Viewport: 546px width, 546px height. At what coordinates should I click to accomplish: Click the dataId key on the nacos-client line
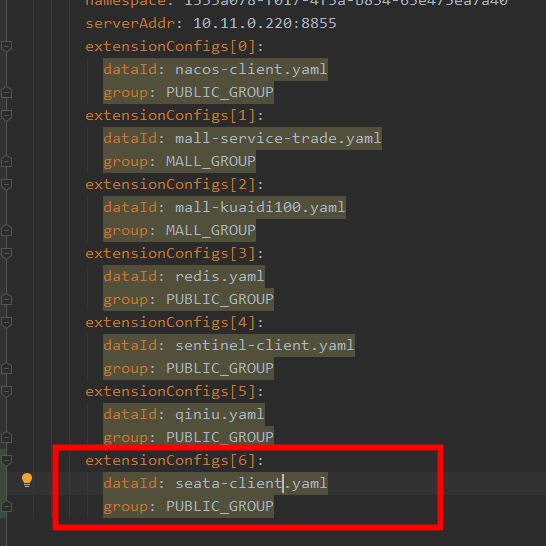pos(130,69)
